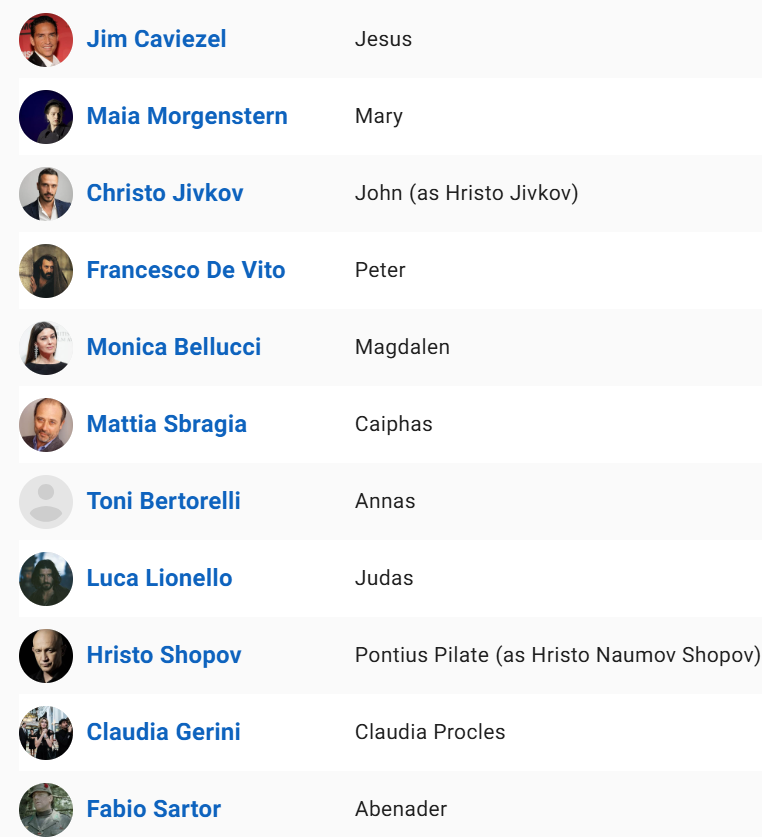
Task: Open Maia Morgenstern's name link
Action: point(187,116)
